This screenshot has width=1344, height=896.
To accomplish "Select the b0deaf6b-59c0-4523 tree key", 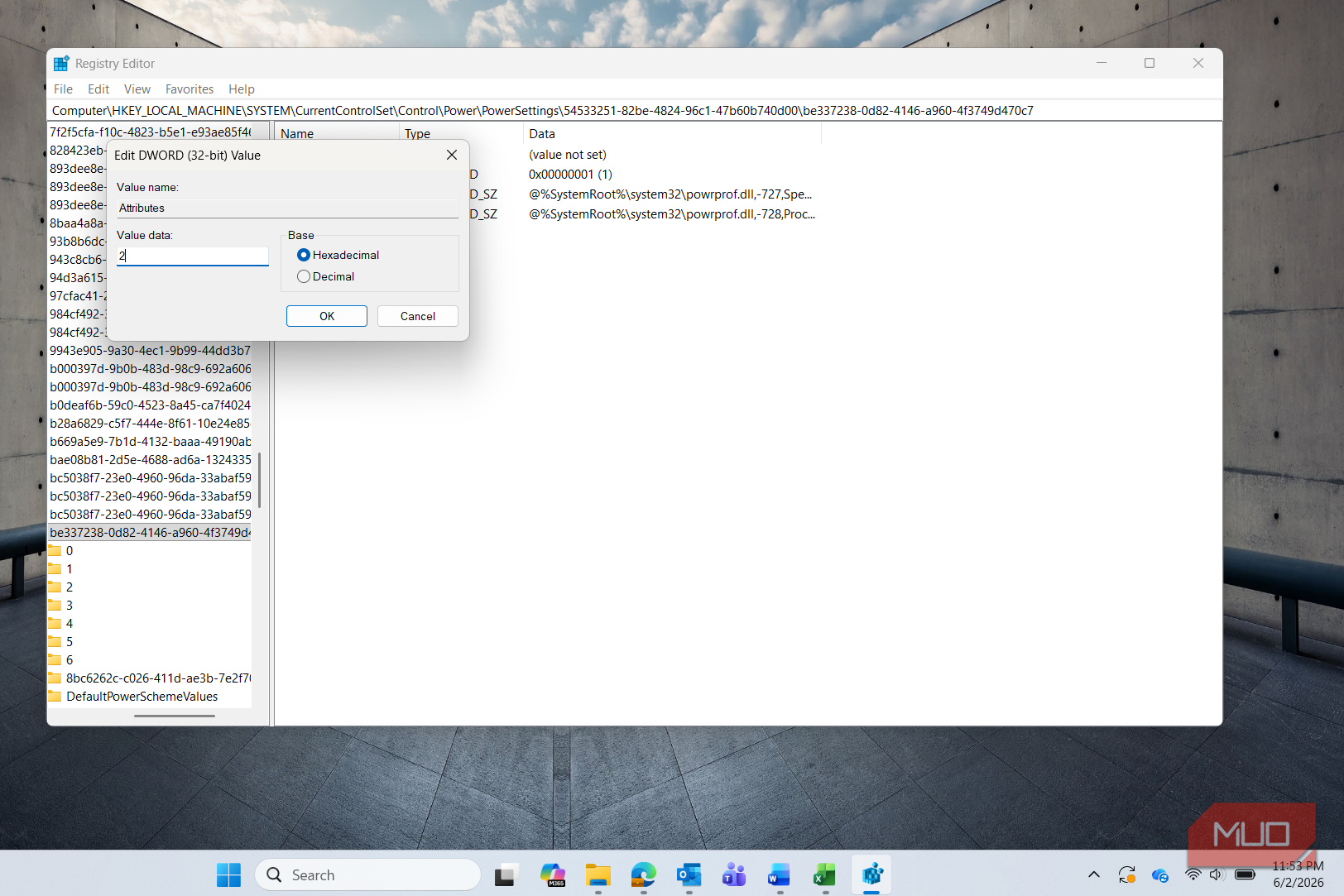I will pyautogui.click(x=150, y=405).
